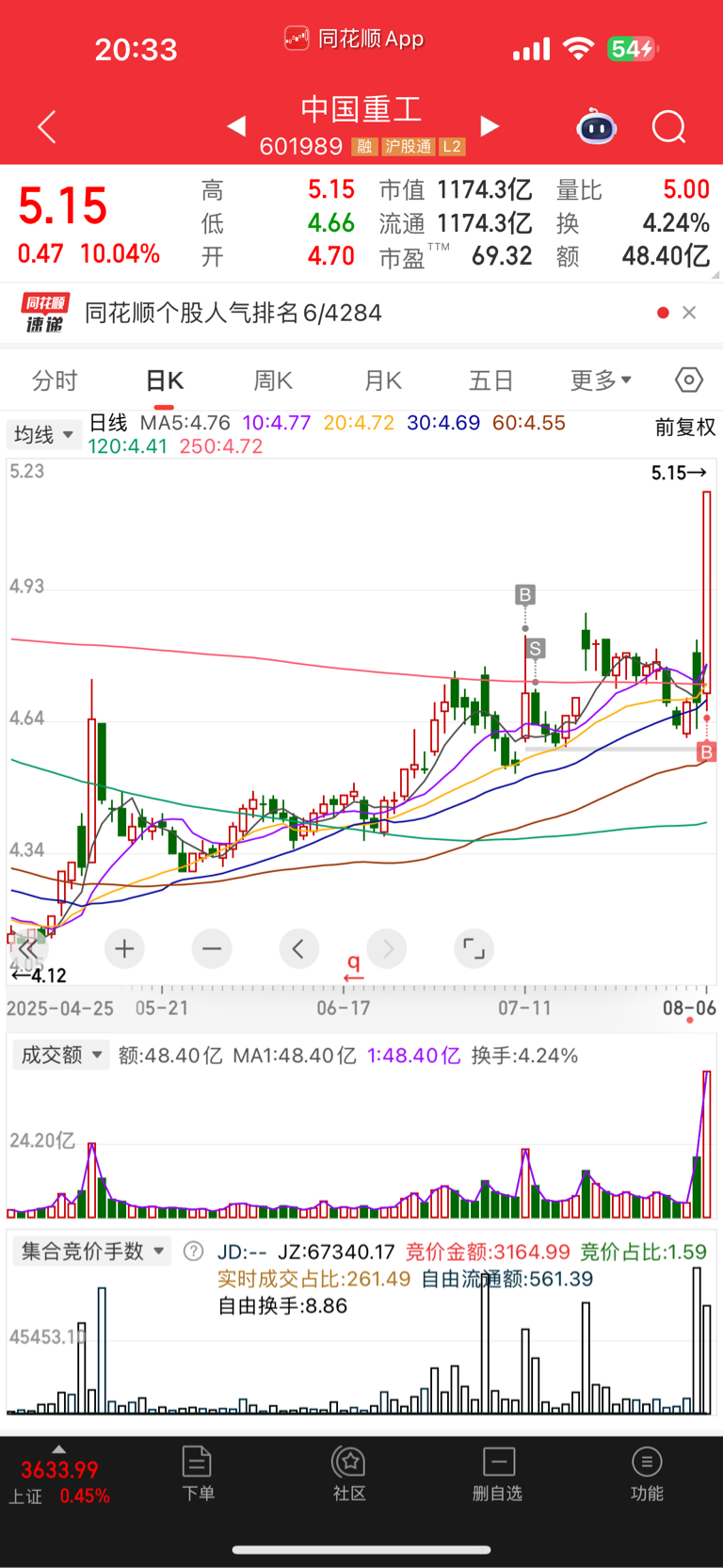Tap the L2 level-2 tag
The height and width of the screenshot is (1568, 723).
(x=452, y=146)
